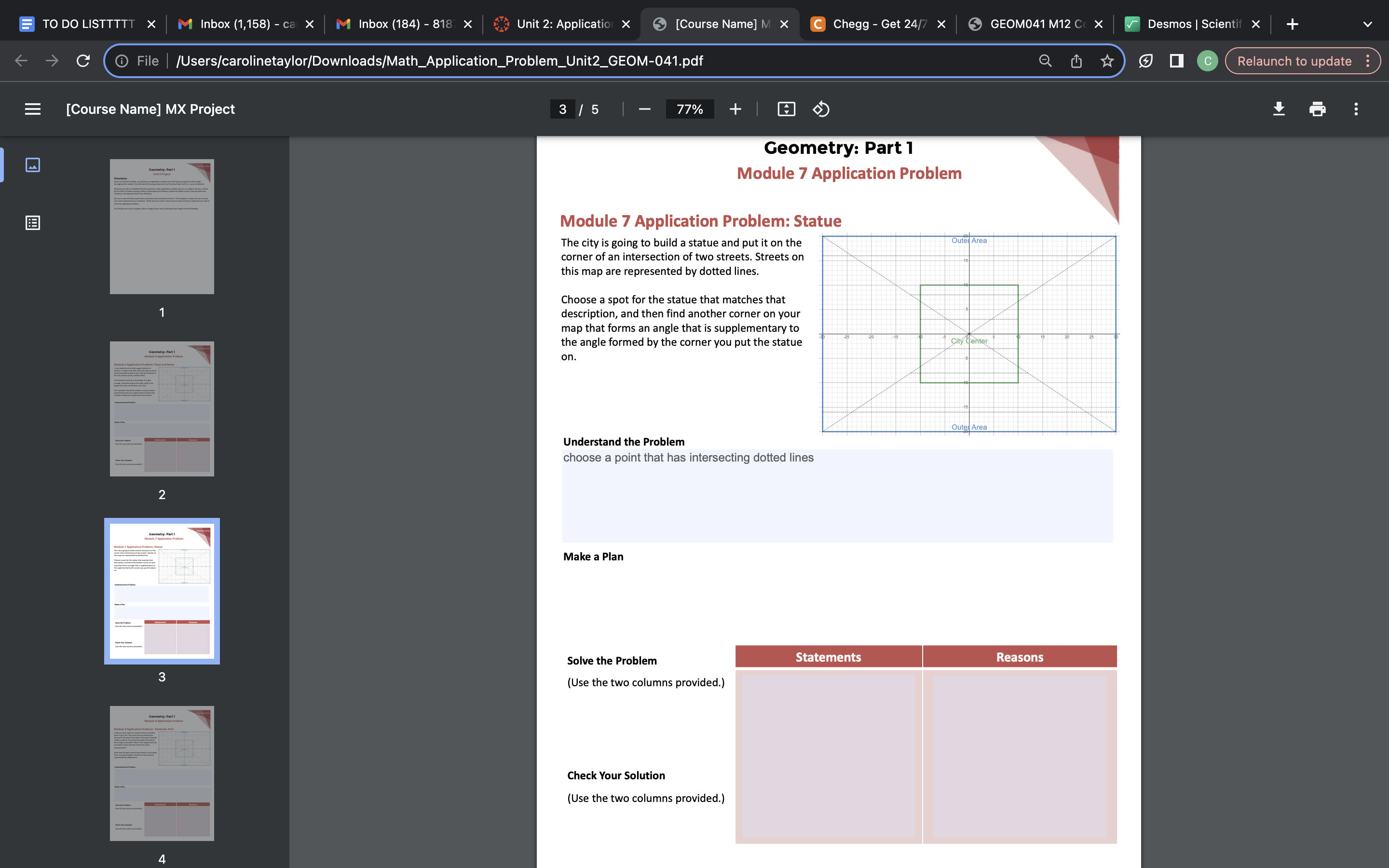Open a new browser tab
This screenshot has width=1389, height=868.
coord(1293,24)
